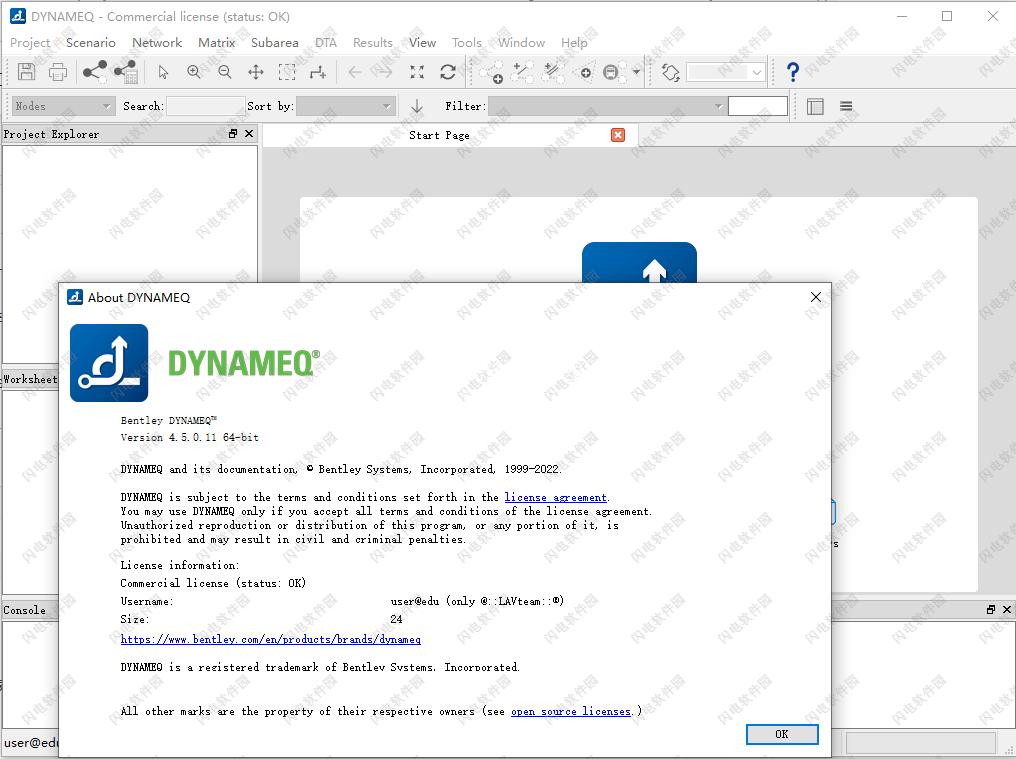Click the fit to extent icon
1016x759 pixels.
pyautogui.click(x=417, y=72)
